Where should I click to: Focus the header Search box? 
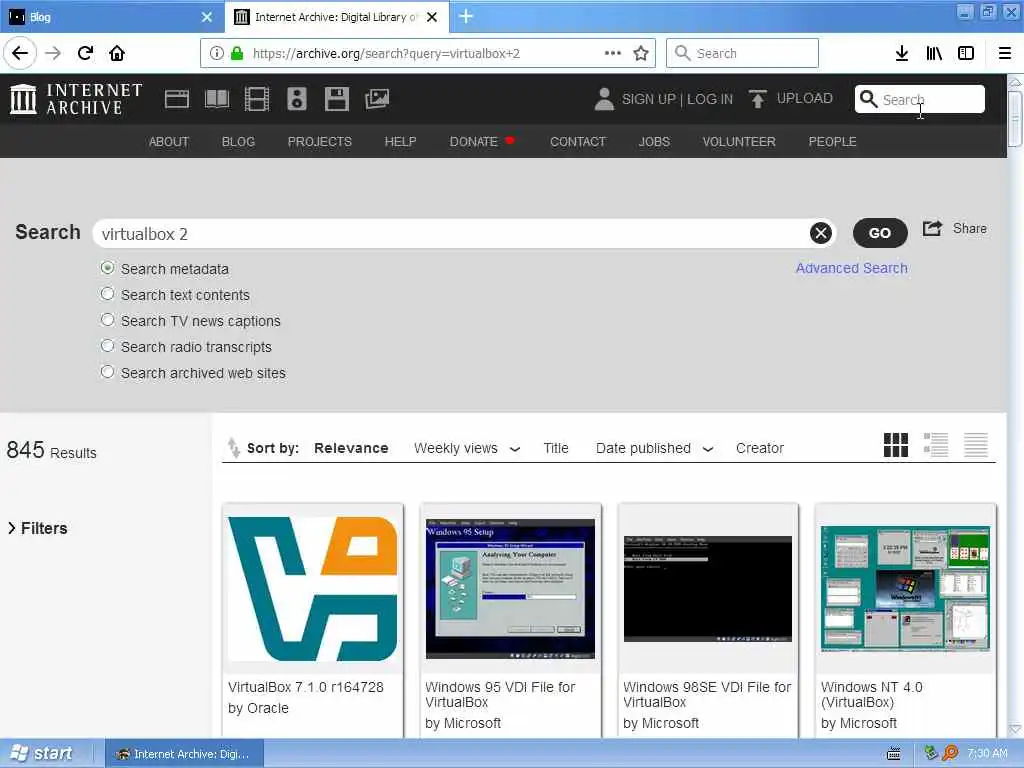click(x=920, y=99)
